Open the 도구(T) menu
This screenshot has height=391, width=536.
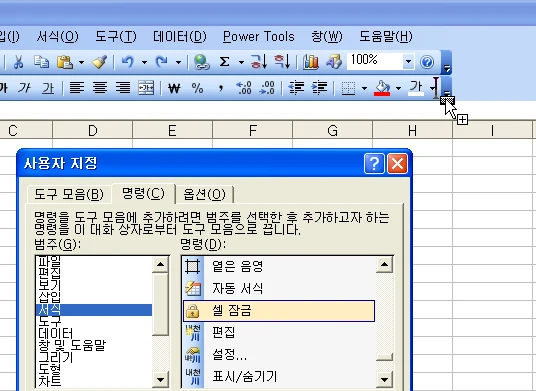coord(116,36)
